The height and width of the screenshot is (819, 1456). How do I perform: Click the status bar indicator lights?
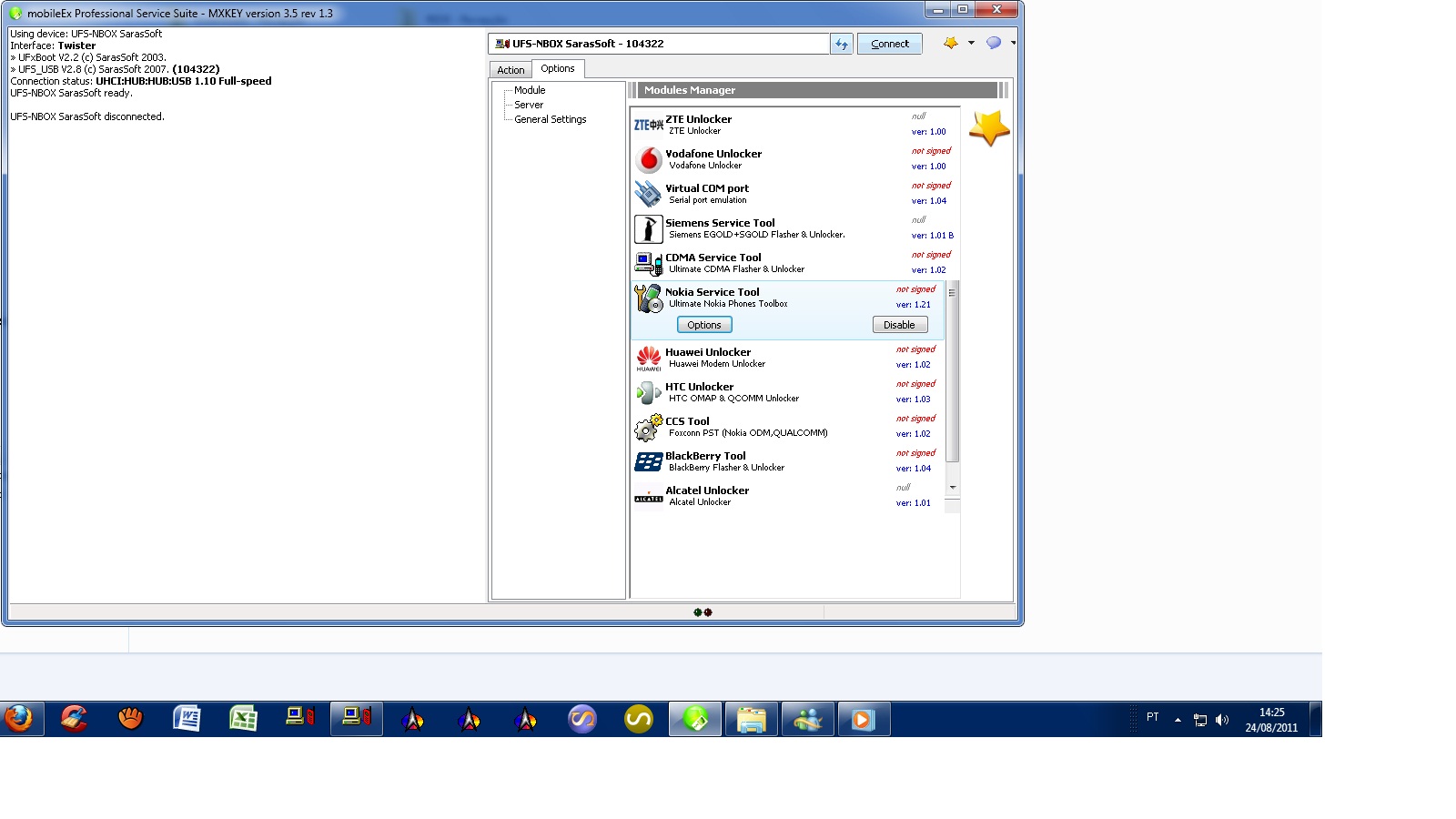tap(703, 612)
